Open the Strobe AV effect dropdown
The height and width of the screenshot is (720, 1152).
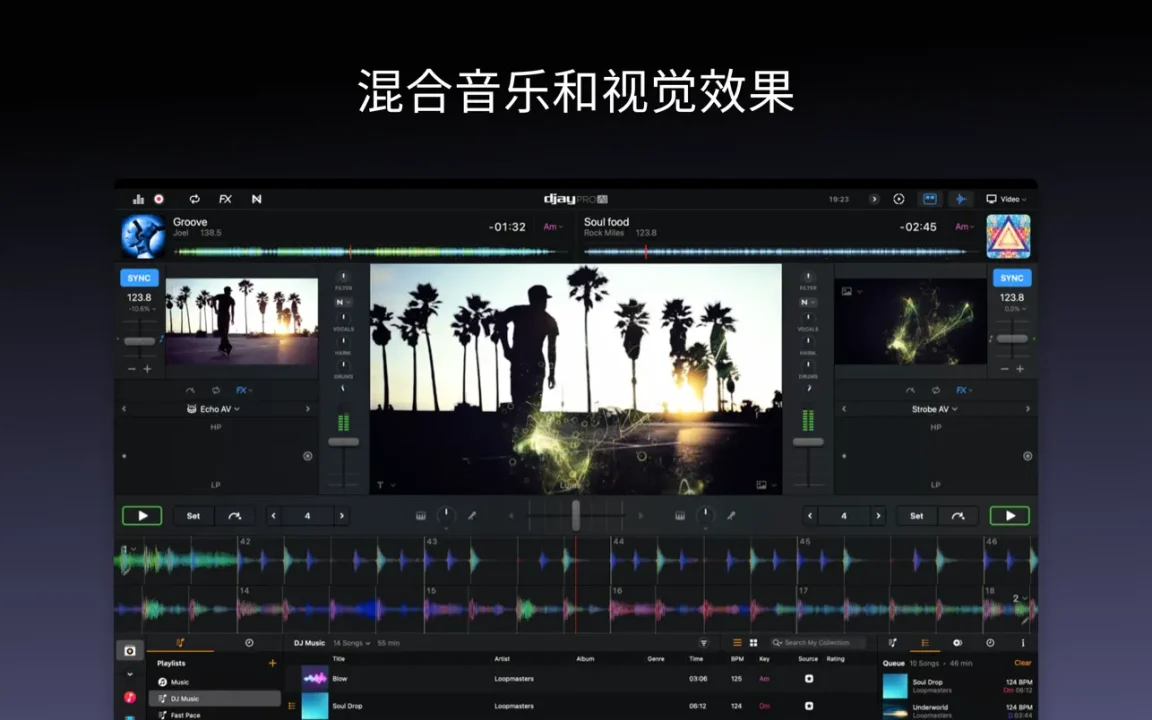(x=935, y=409)
